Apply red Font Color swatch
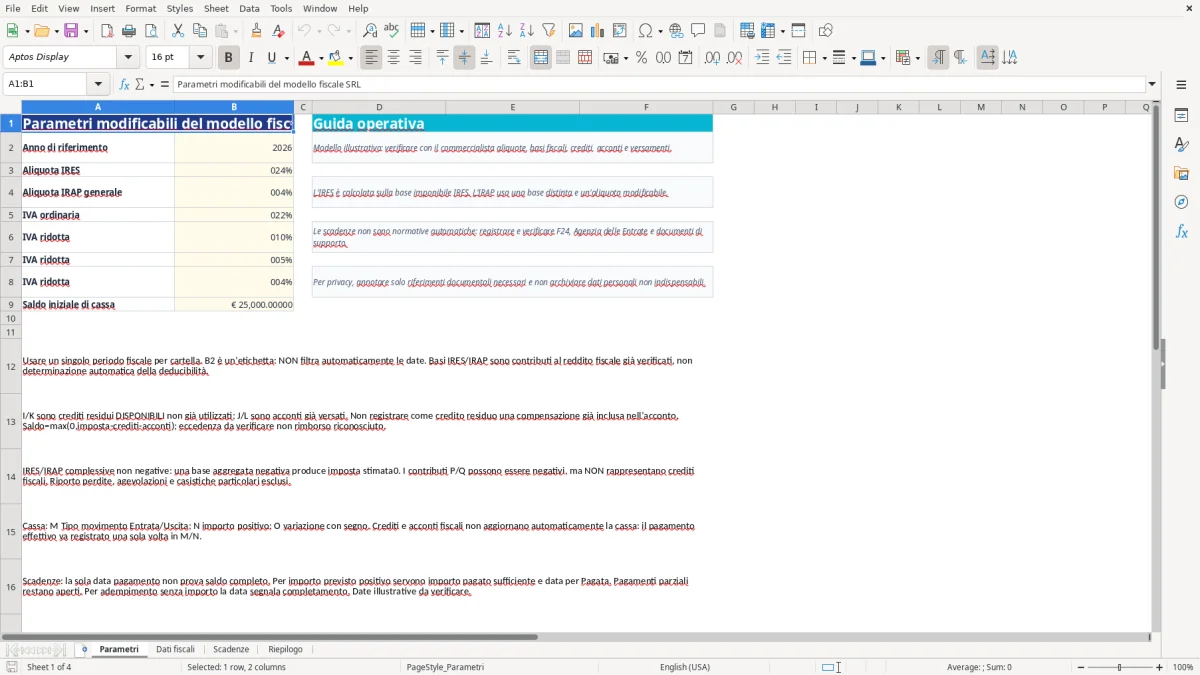 307,58
